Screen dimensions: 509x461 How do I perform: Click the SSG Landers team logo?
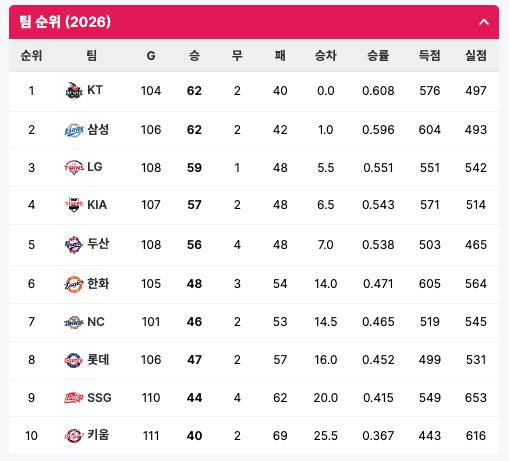pos(73,398)
